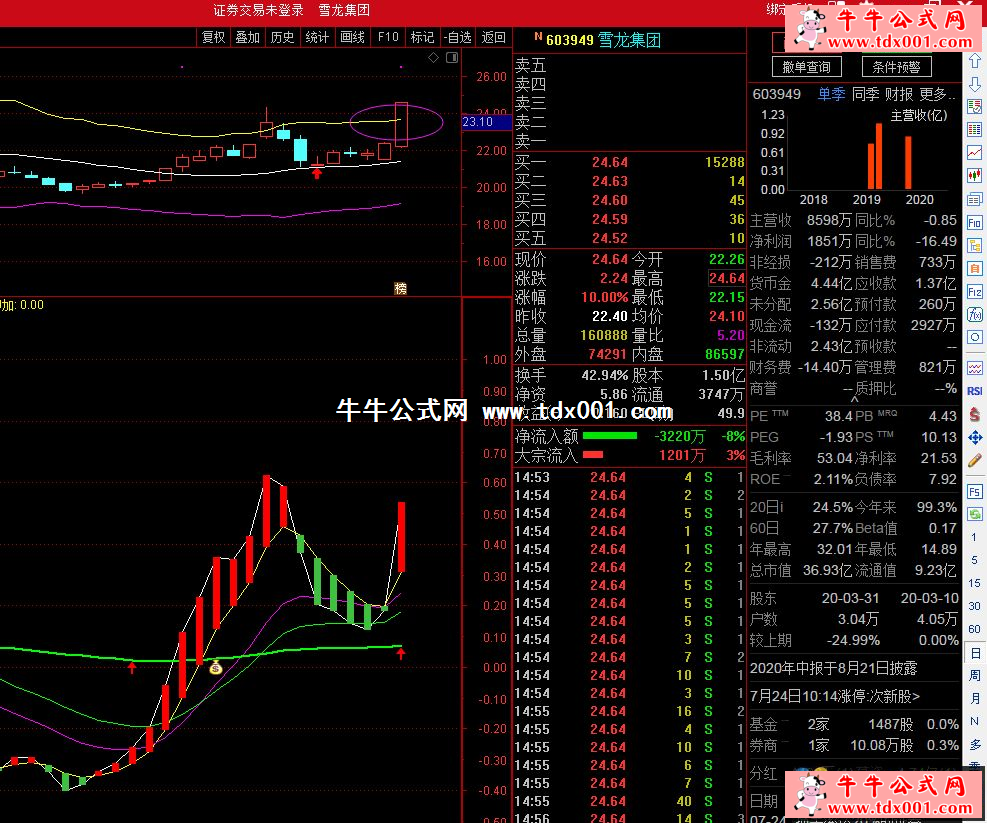
Task: Click the 榜 badge at chart bottom
Action: [400, 288]
